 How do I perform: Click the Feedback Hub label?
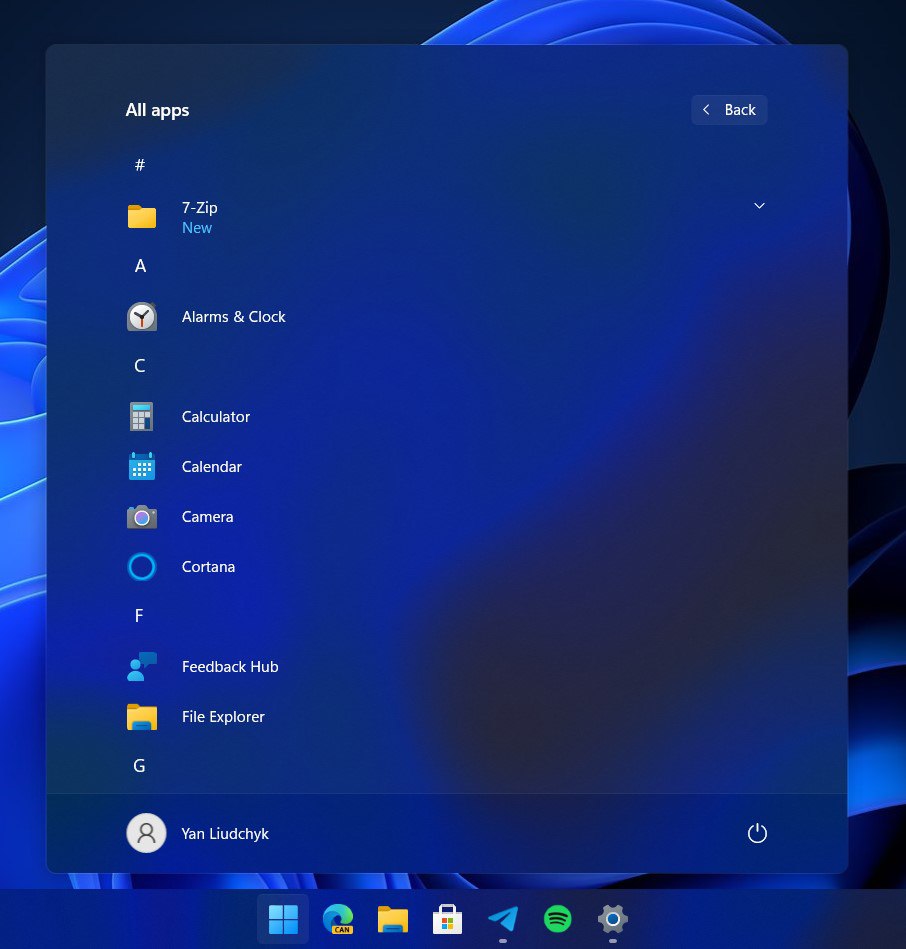point(230,666)
